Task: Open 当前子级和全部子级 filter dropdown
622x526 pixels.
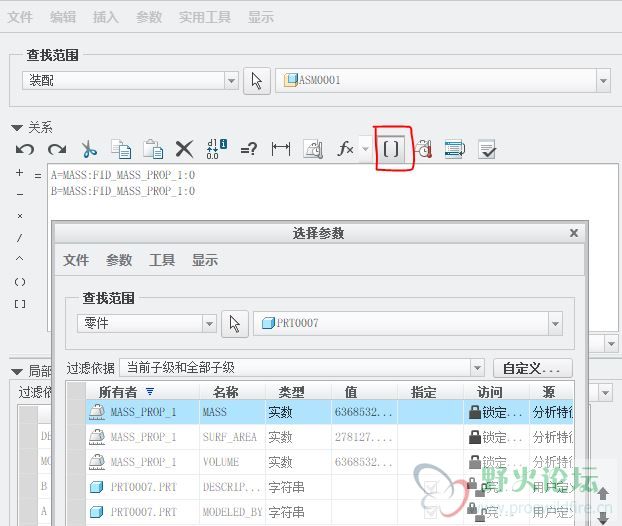Action: (477, 368)
